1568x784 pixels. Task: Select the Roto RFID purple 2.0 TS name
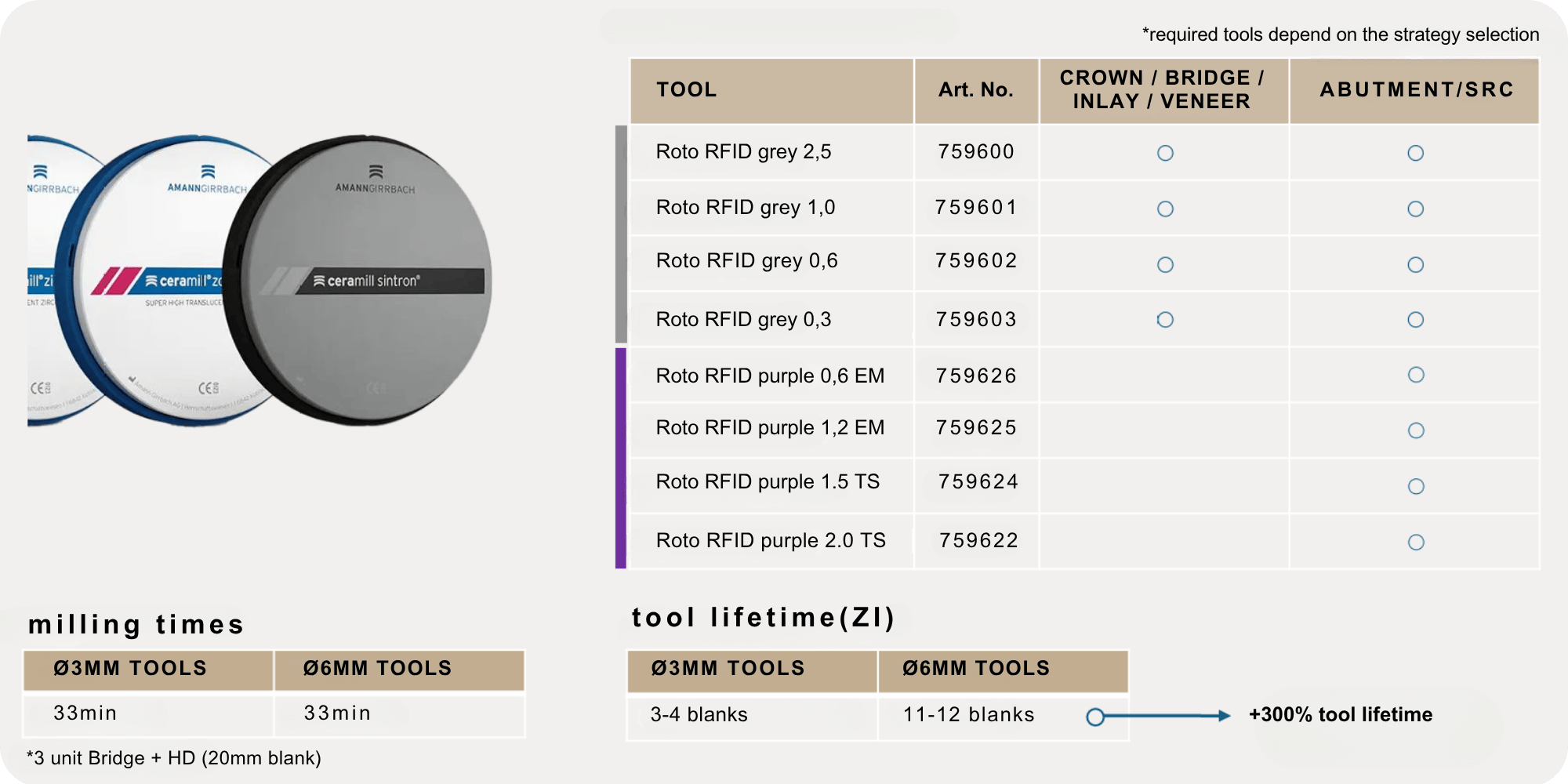(771, 540)
